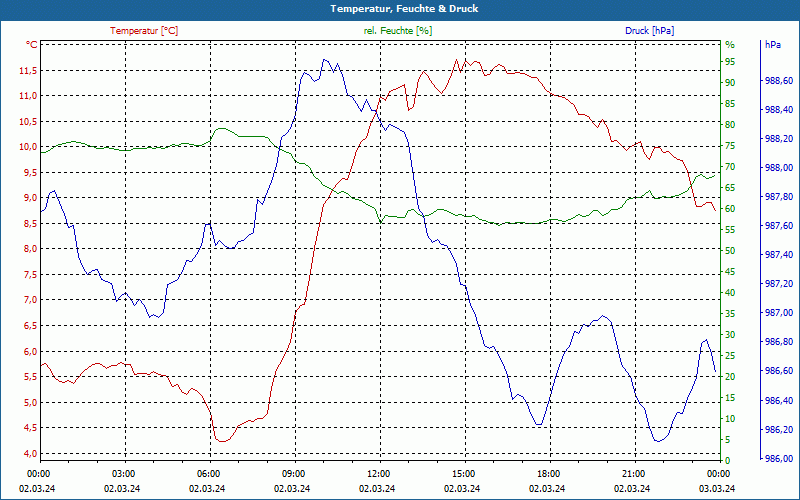Viewport: 800px width, 500px height.
Task: Select the red 'Temperatur [°C]' legend label
Action: pyautogui.click(x=144, y=31)
